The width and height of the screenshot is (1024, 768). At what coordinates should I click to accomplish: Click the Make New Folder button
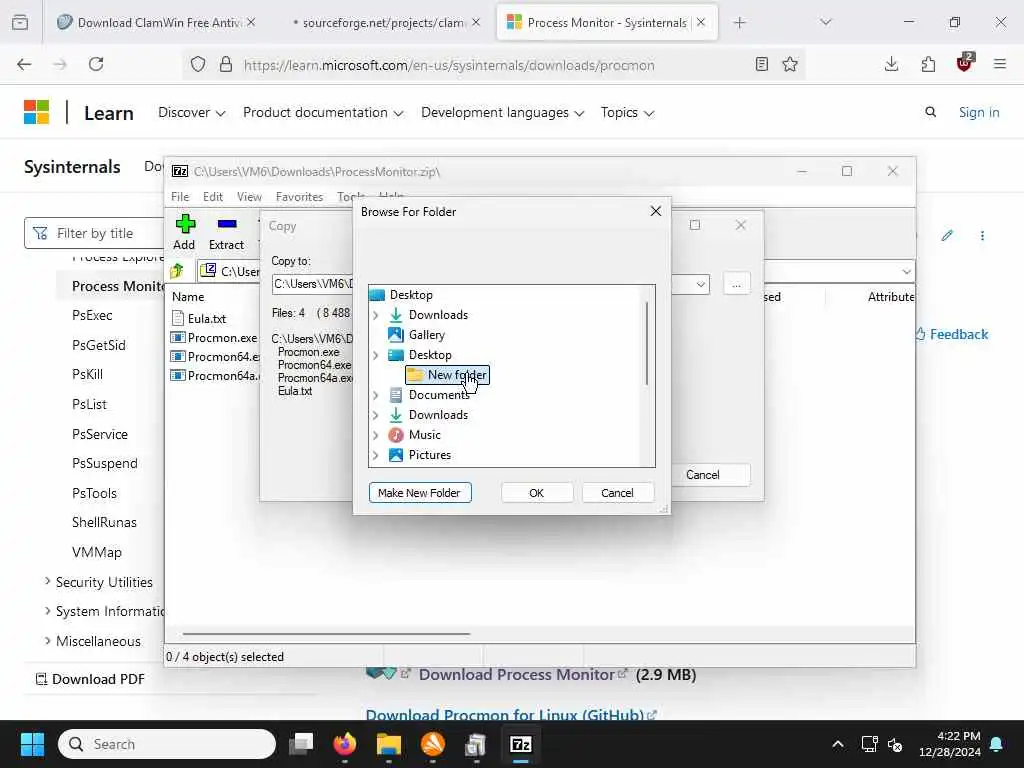[x=420, y=493]
